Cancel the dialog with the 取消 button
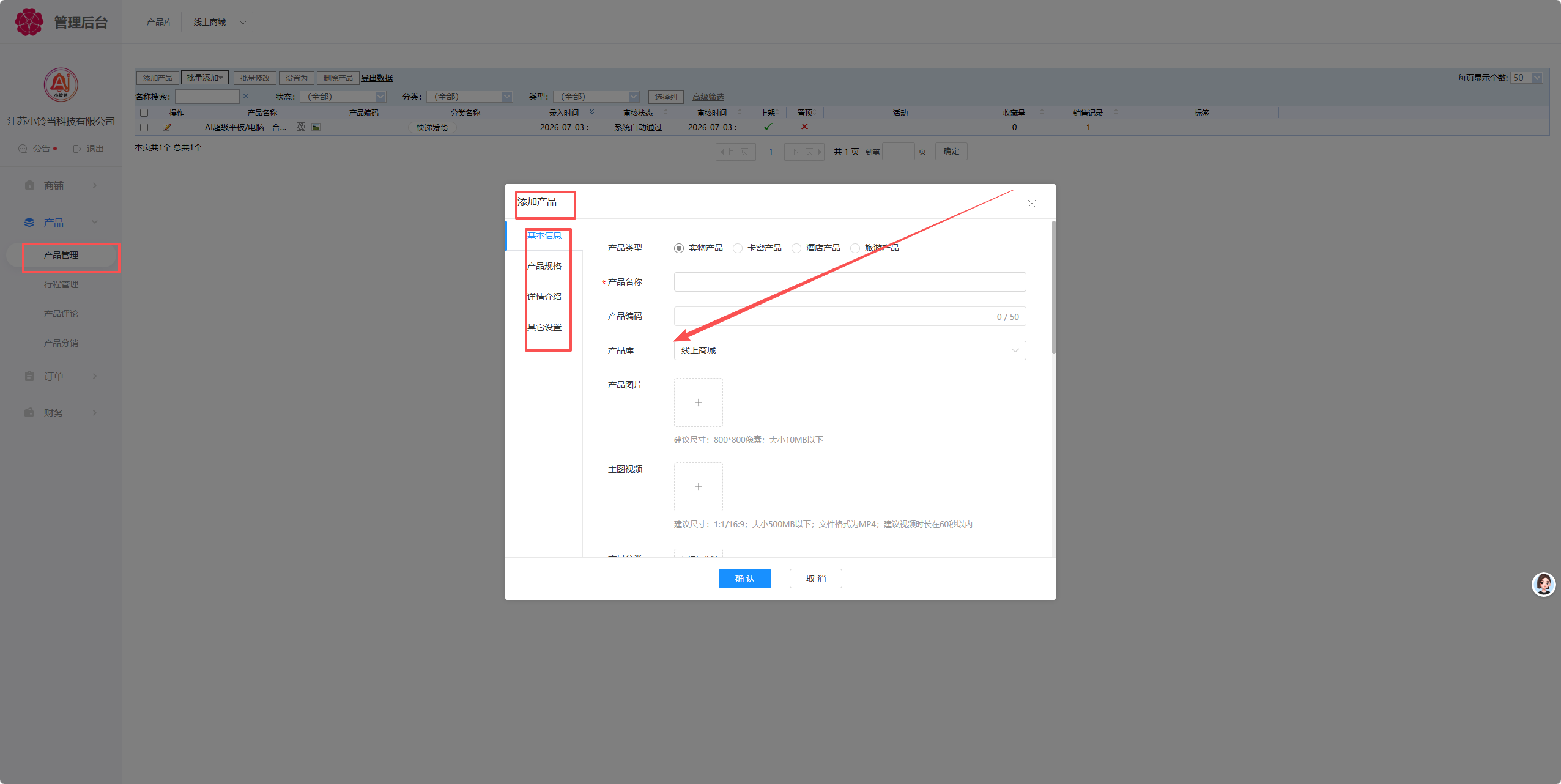Viewport: 1561px width, 784px height. coord(815,579)
